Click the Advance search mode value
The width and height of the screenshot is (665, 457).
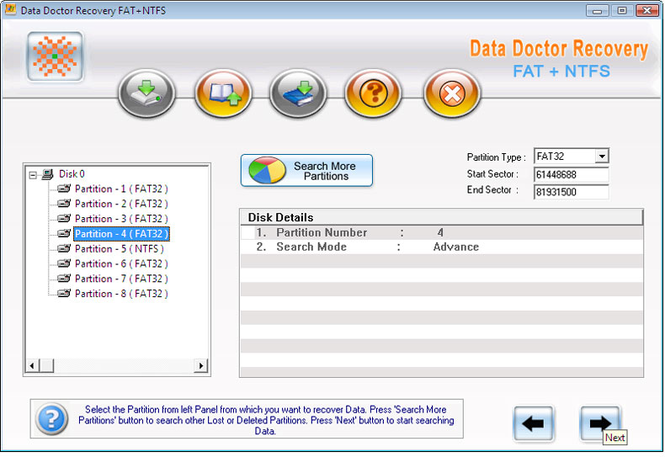456,247
